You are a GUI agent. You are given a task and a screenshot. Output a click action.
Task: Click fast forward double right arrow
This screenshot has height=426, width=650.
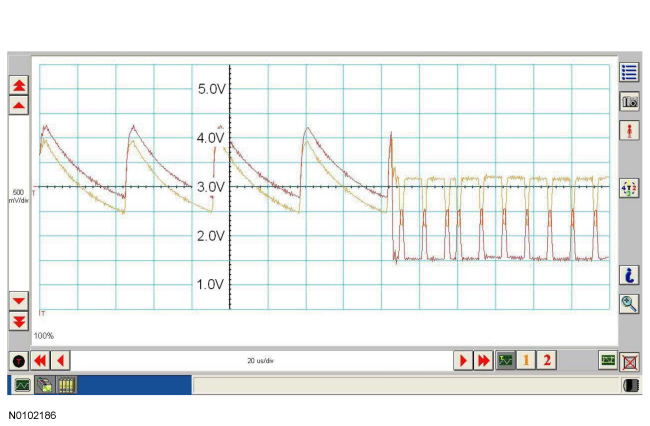pos(484,360)
